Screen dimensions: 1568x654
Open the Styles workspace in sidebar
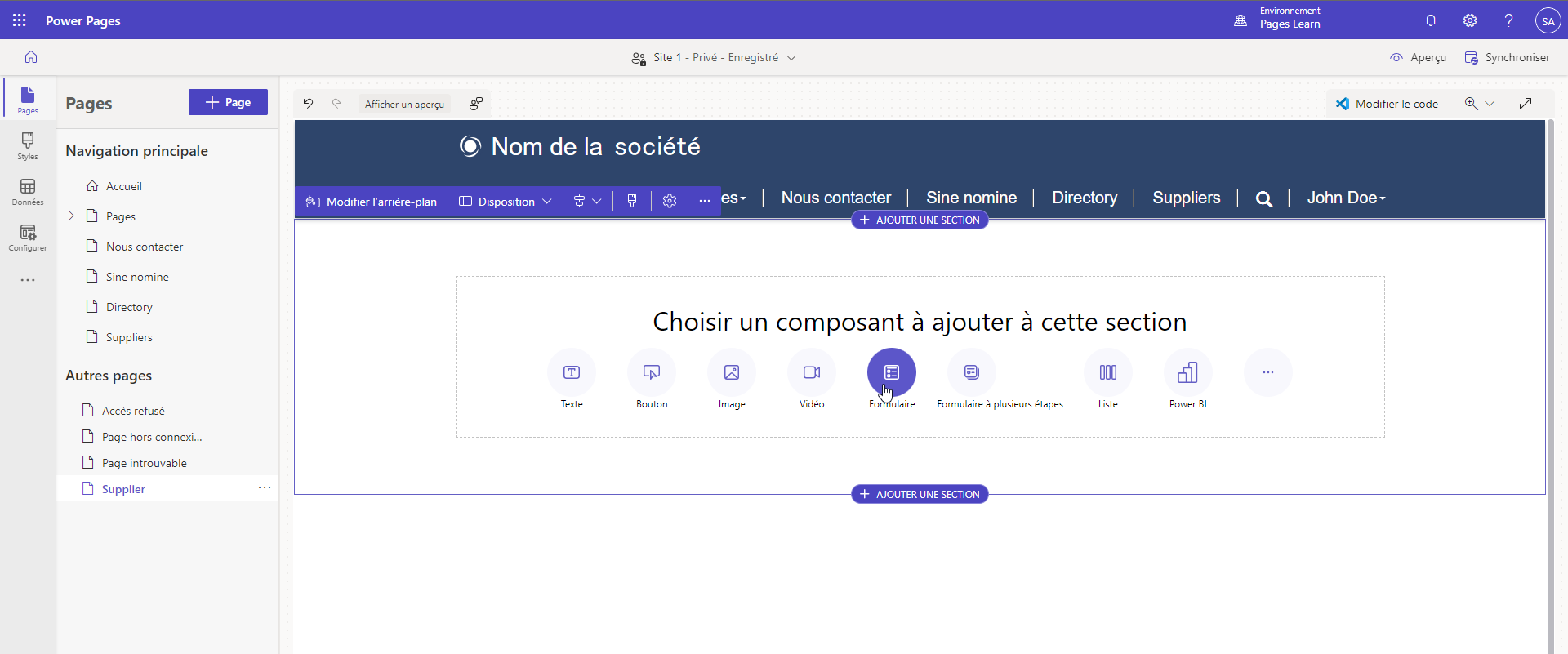(28, 146)
